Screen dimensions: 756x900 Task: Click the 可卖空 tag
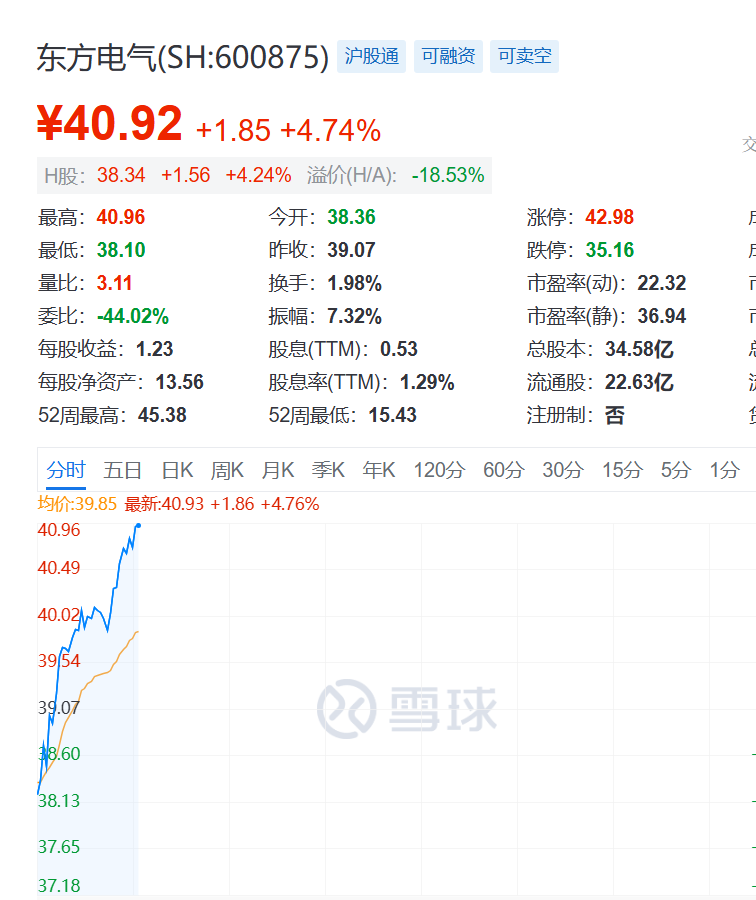[525, 56]
